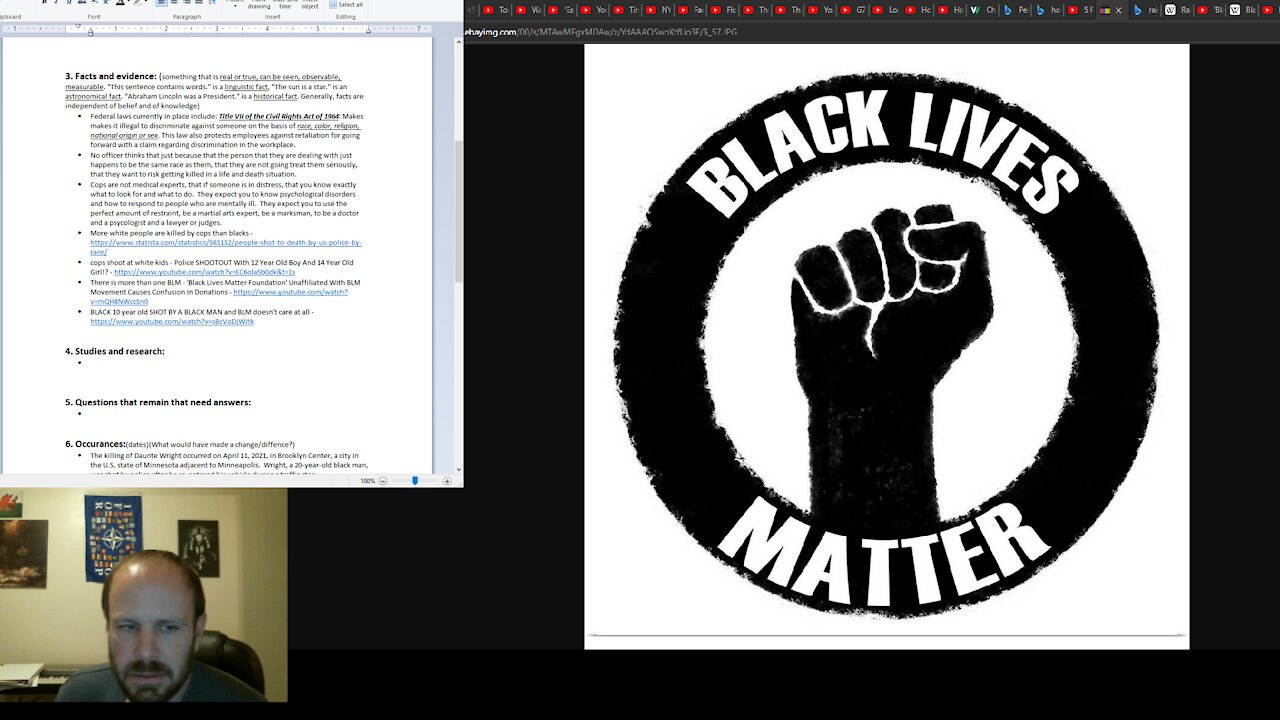
Task: Switch to the 'NY' YouTube browser tab
Action: point(659,10)
